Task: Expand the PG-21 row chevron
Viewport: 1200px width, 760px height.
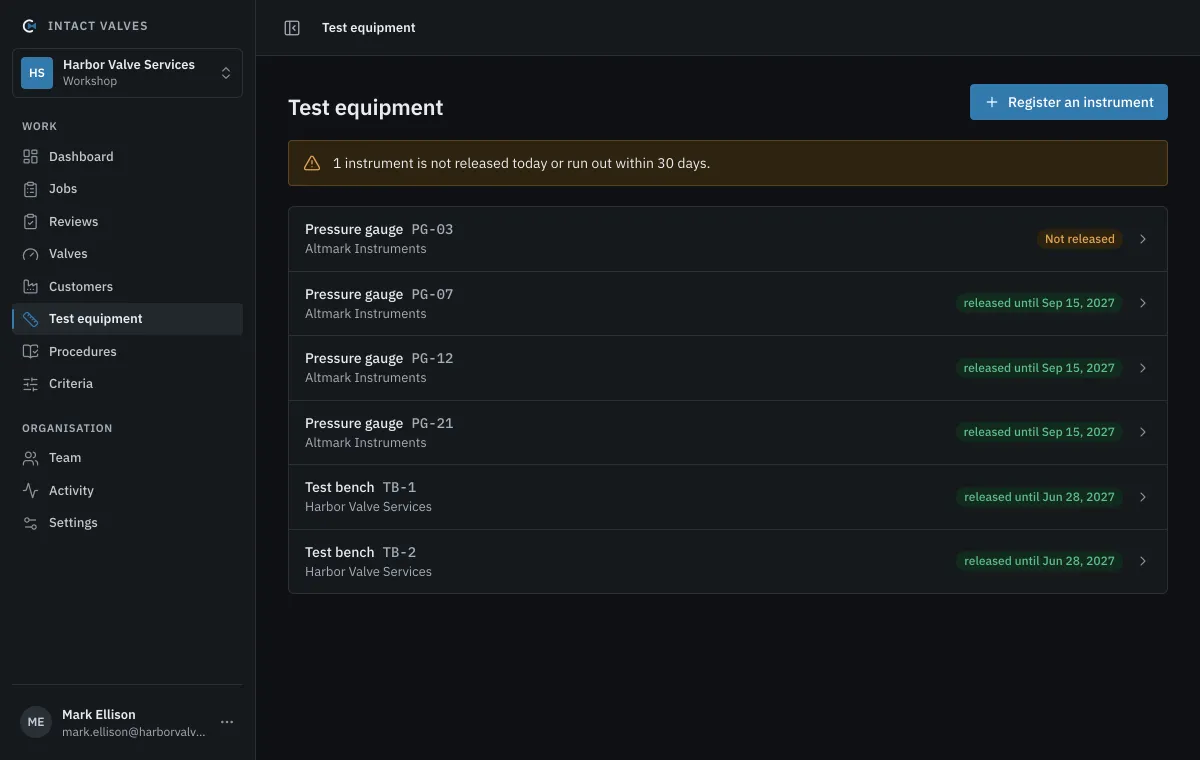Action: tap(1143, 432)
